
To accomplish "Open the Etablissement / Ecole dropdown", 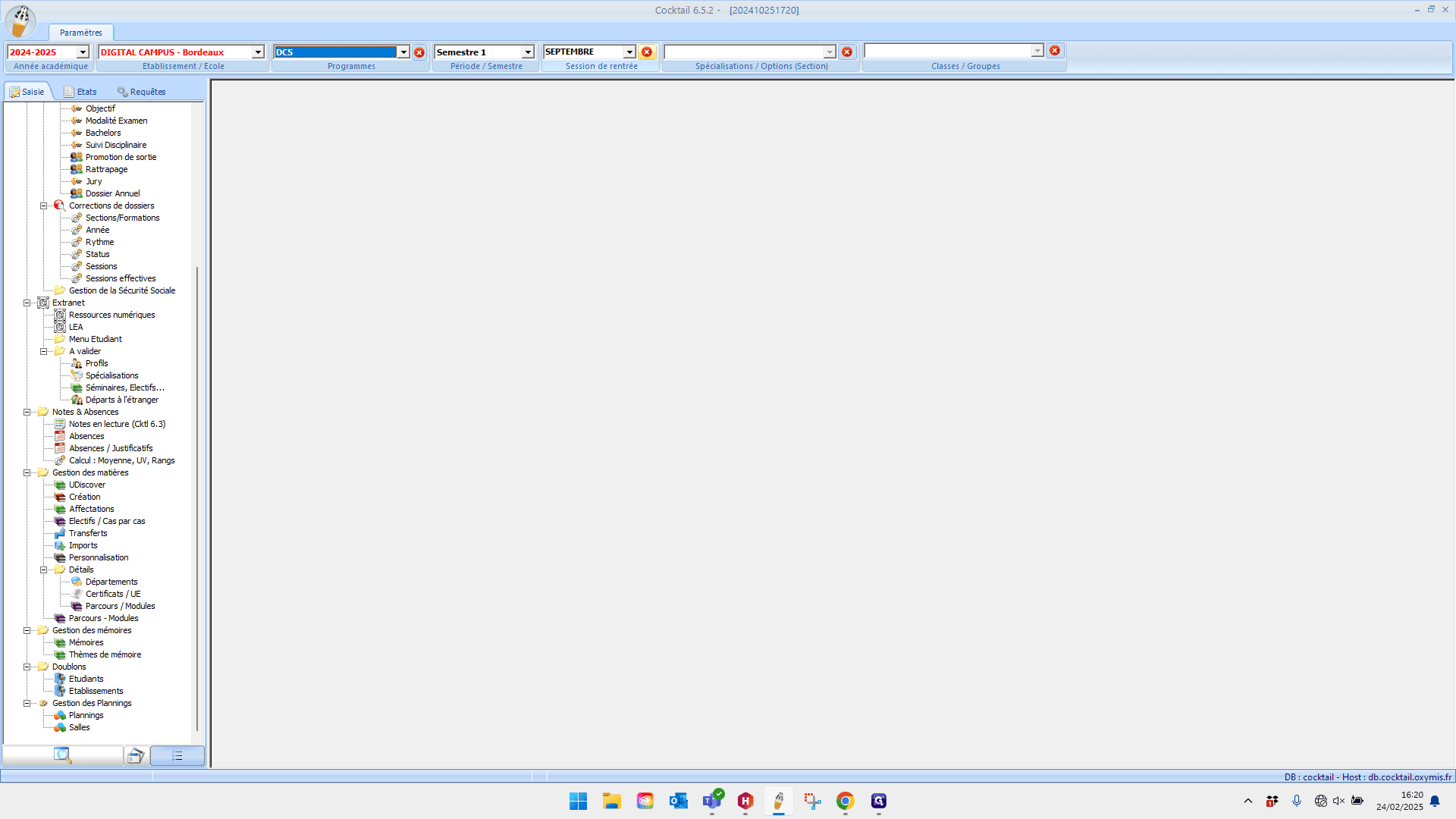I will click(x=258, y=52).
